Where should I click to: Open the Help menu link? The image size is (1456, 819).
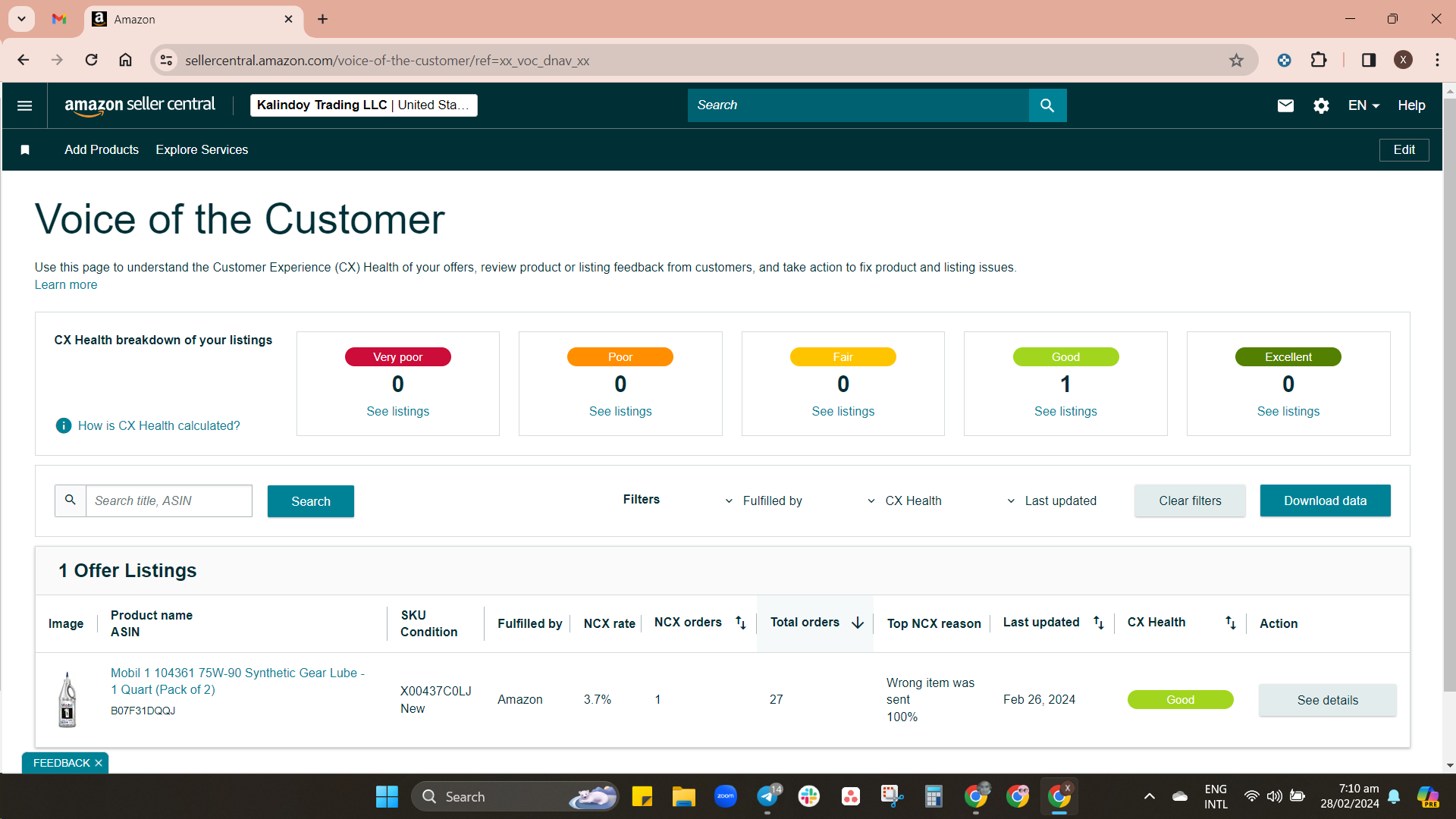1411,105
